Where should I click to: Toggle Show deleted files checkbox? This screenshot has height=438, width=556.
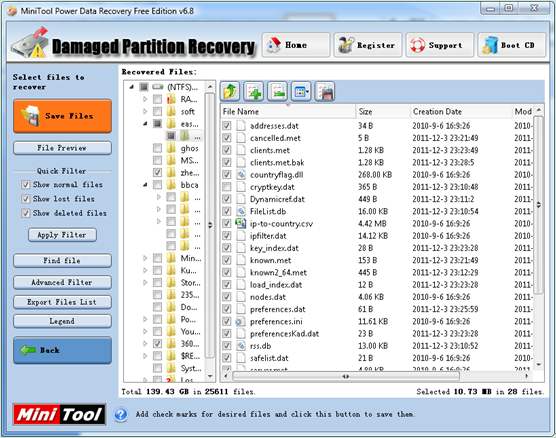click(x=26, y=213)
